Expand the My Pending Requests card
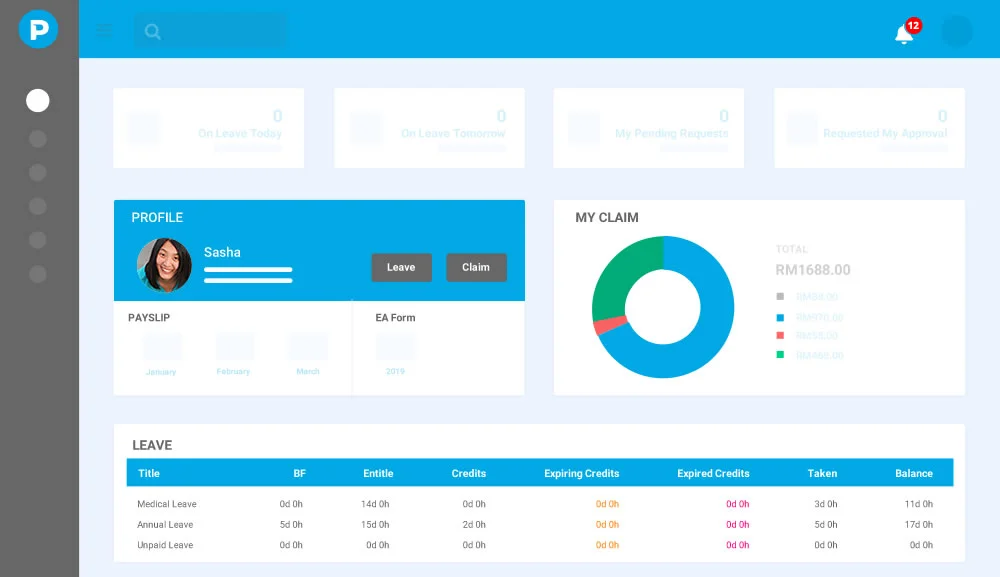Screen dimensions: 1000x577 click(648, 128)
